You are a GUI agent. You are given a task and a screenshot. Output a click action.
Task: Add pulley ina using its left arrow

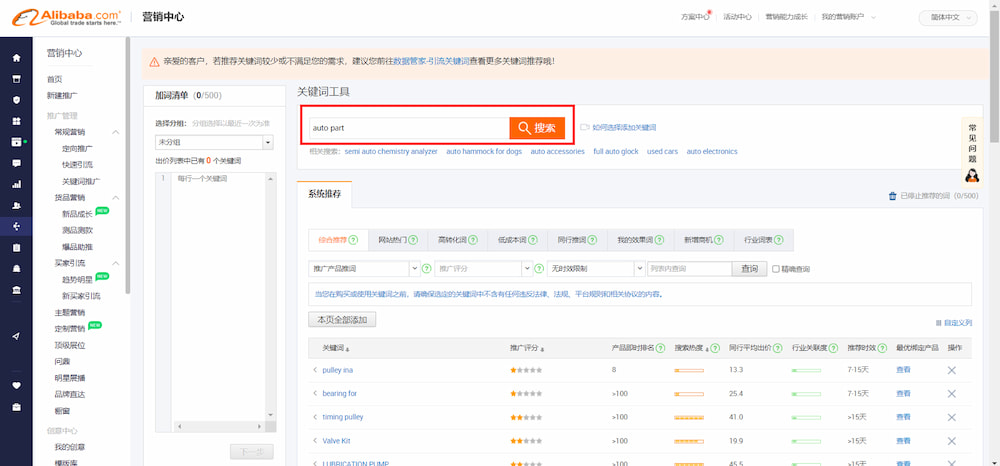pyautogui.click(x=315, y=370)
